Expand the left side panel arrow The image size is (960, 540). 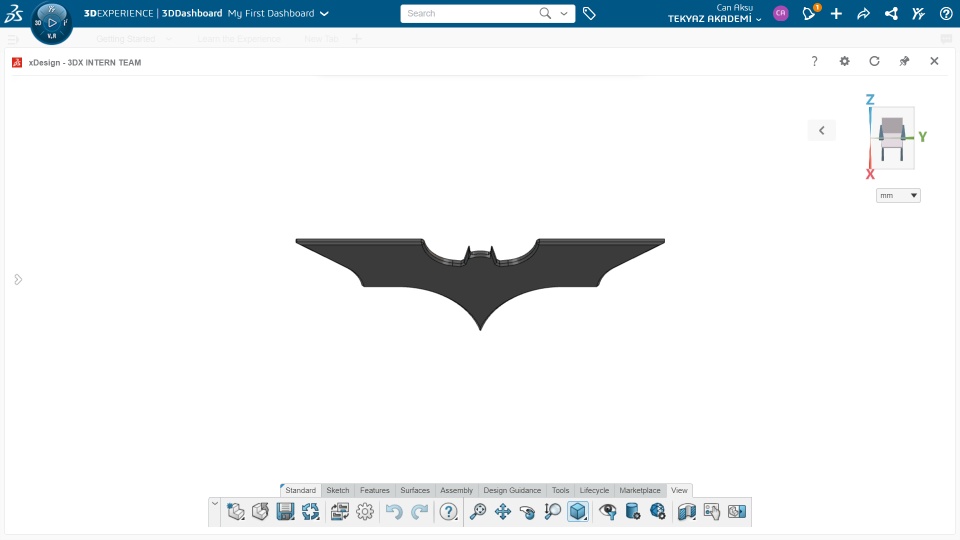[x=18, y=279]
